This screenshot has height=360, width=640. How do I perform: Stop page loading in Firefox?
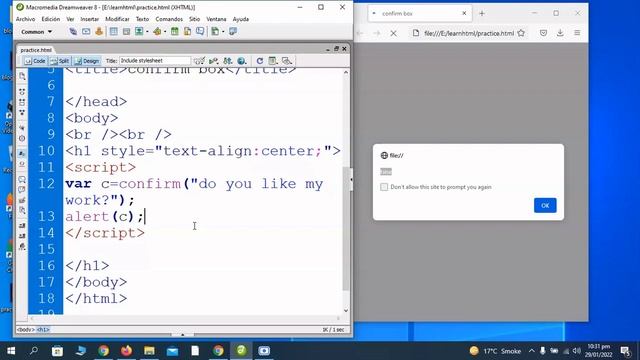point(393,33)
